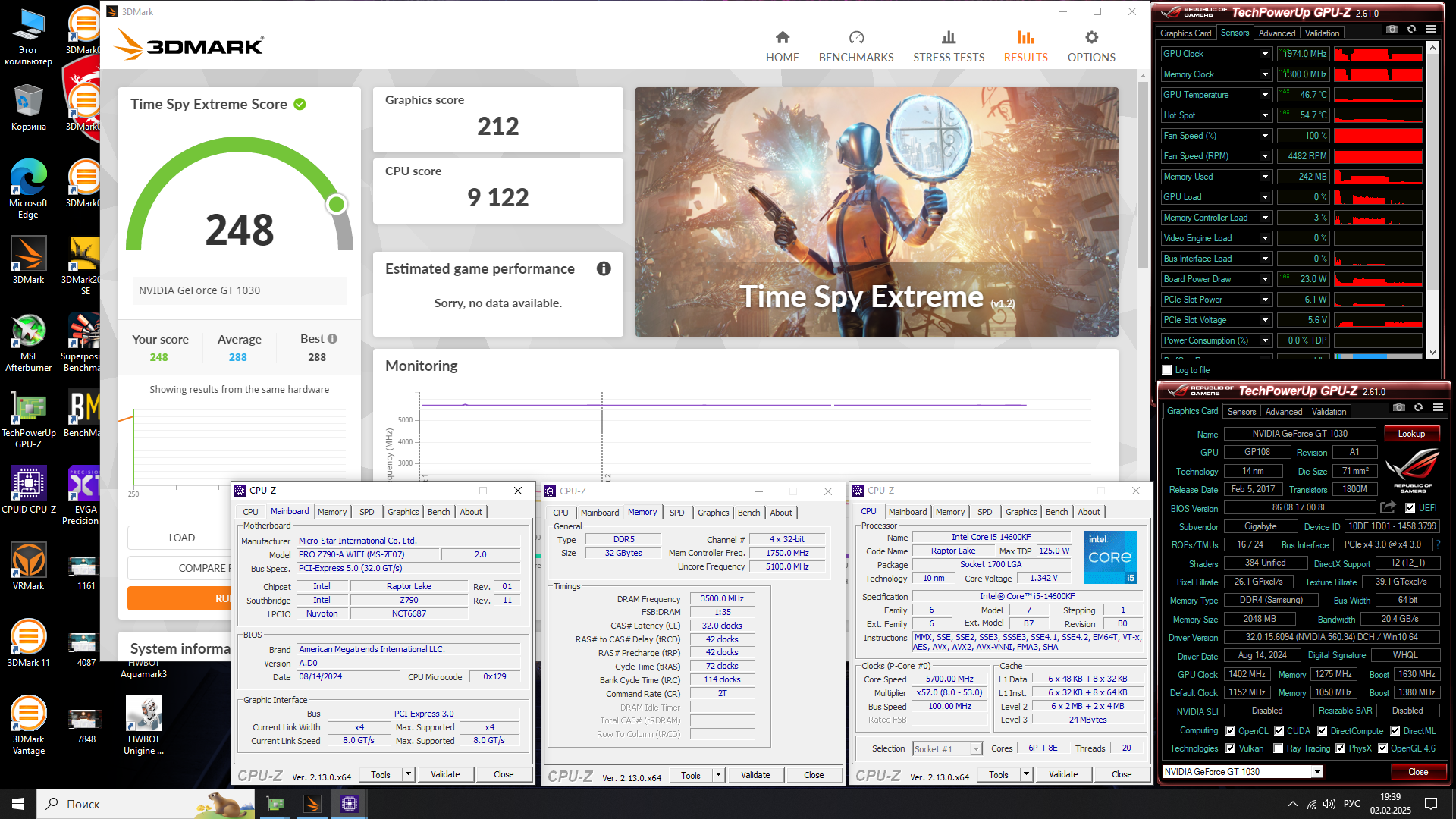Open SPD tab in CPU-Z Mainboard window

click(367, 512)
